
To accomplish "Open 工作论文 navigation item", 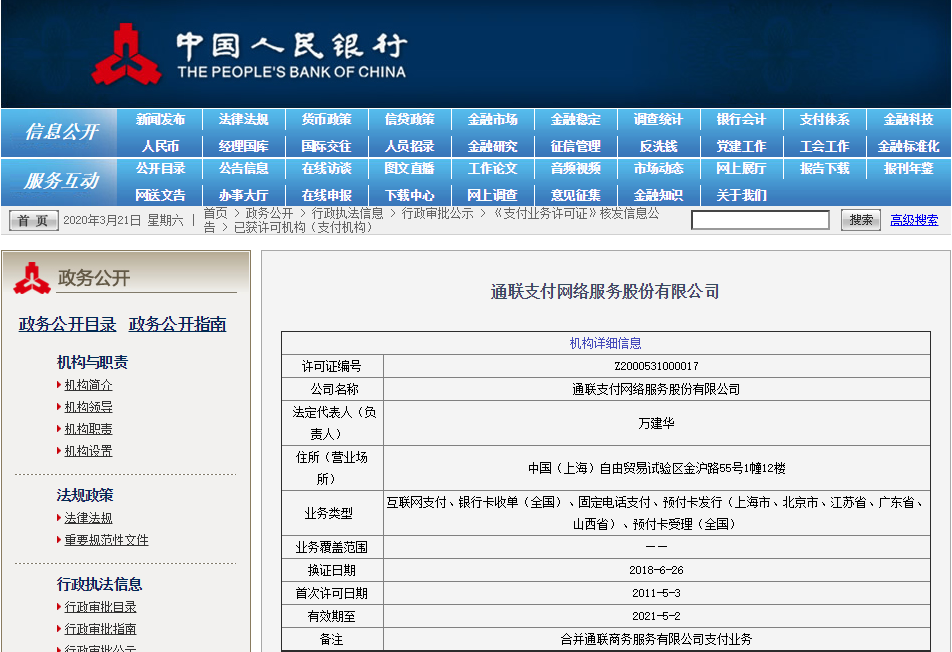I will point(492,168).
